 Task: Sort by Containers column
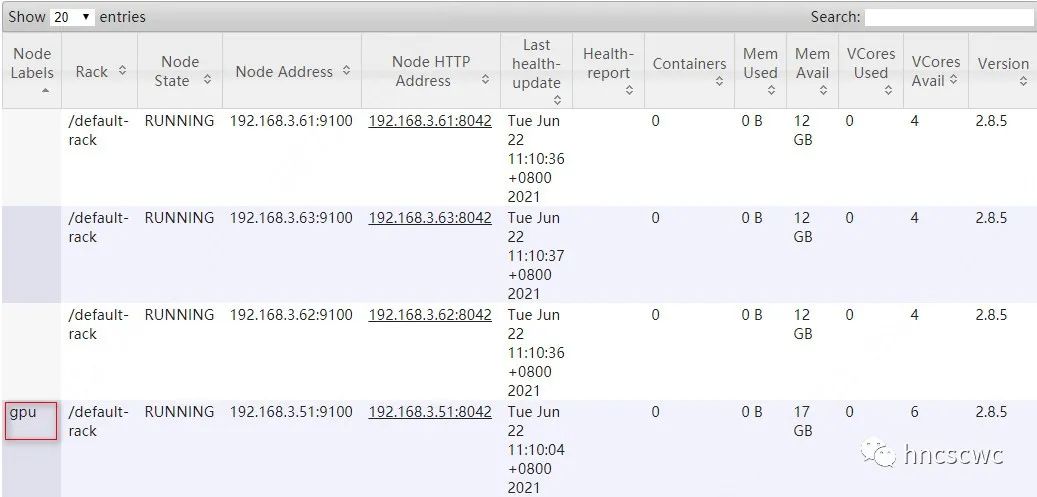(x=689, y=71)
